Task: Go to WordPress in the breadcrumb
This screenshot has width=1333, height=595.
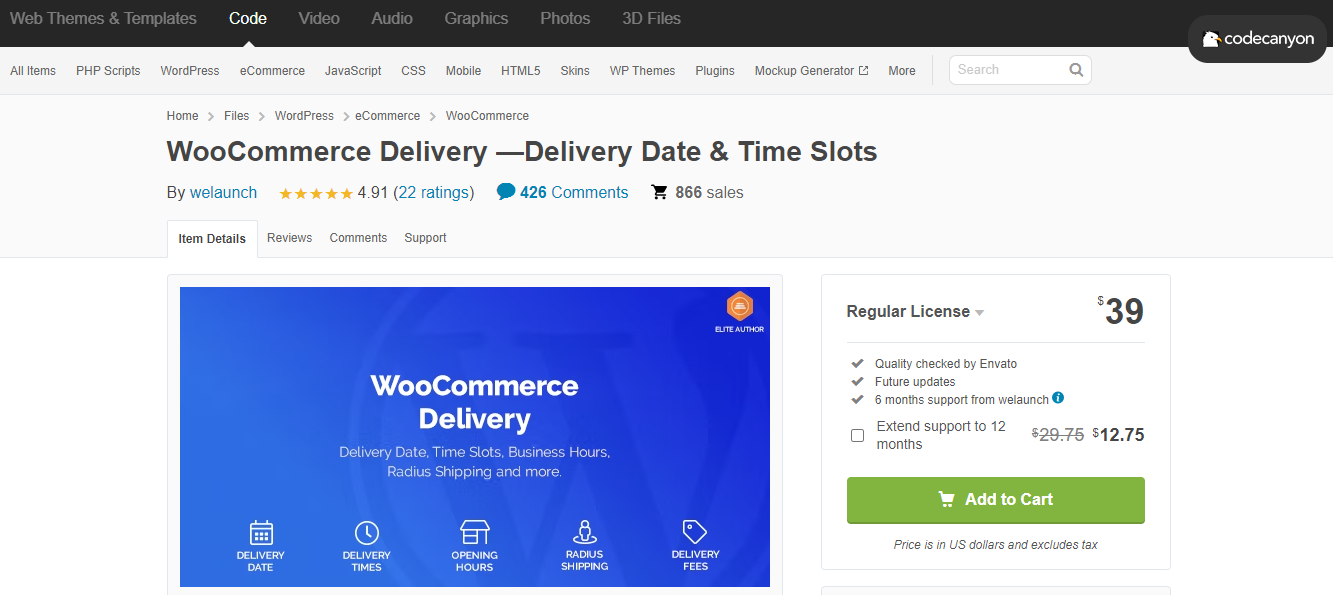Action: 304,116
